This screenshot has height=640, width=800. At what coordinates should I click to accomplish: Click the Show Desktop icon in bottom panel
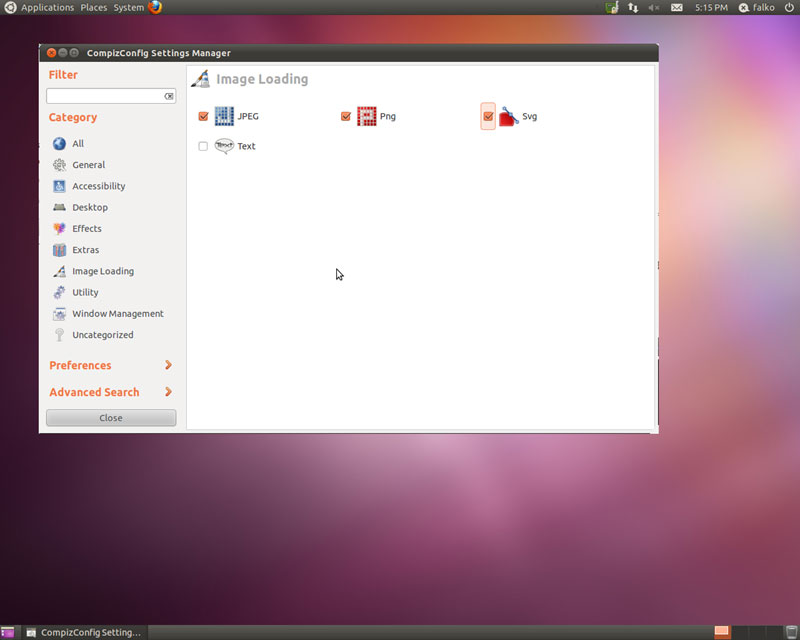click(x=7, y=632)
